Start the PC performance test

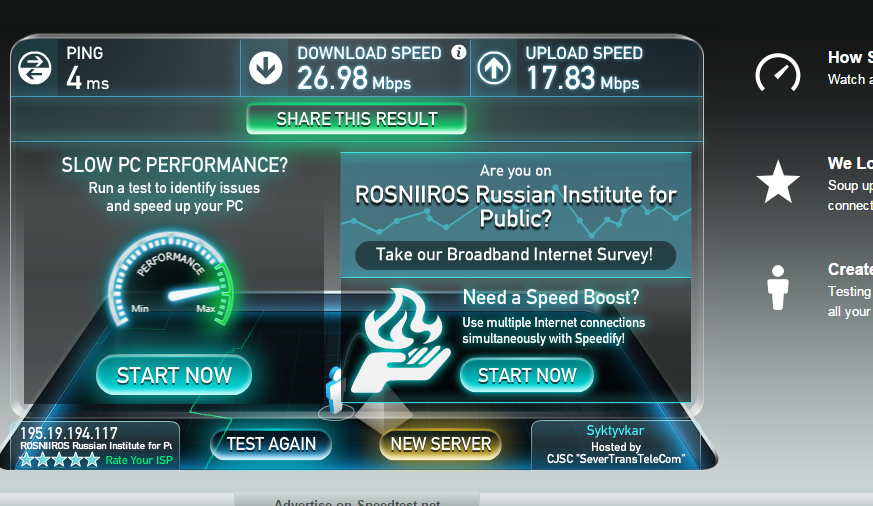[174, 375]
